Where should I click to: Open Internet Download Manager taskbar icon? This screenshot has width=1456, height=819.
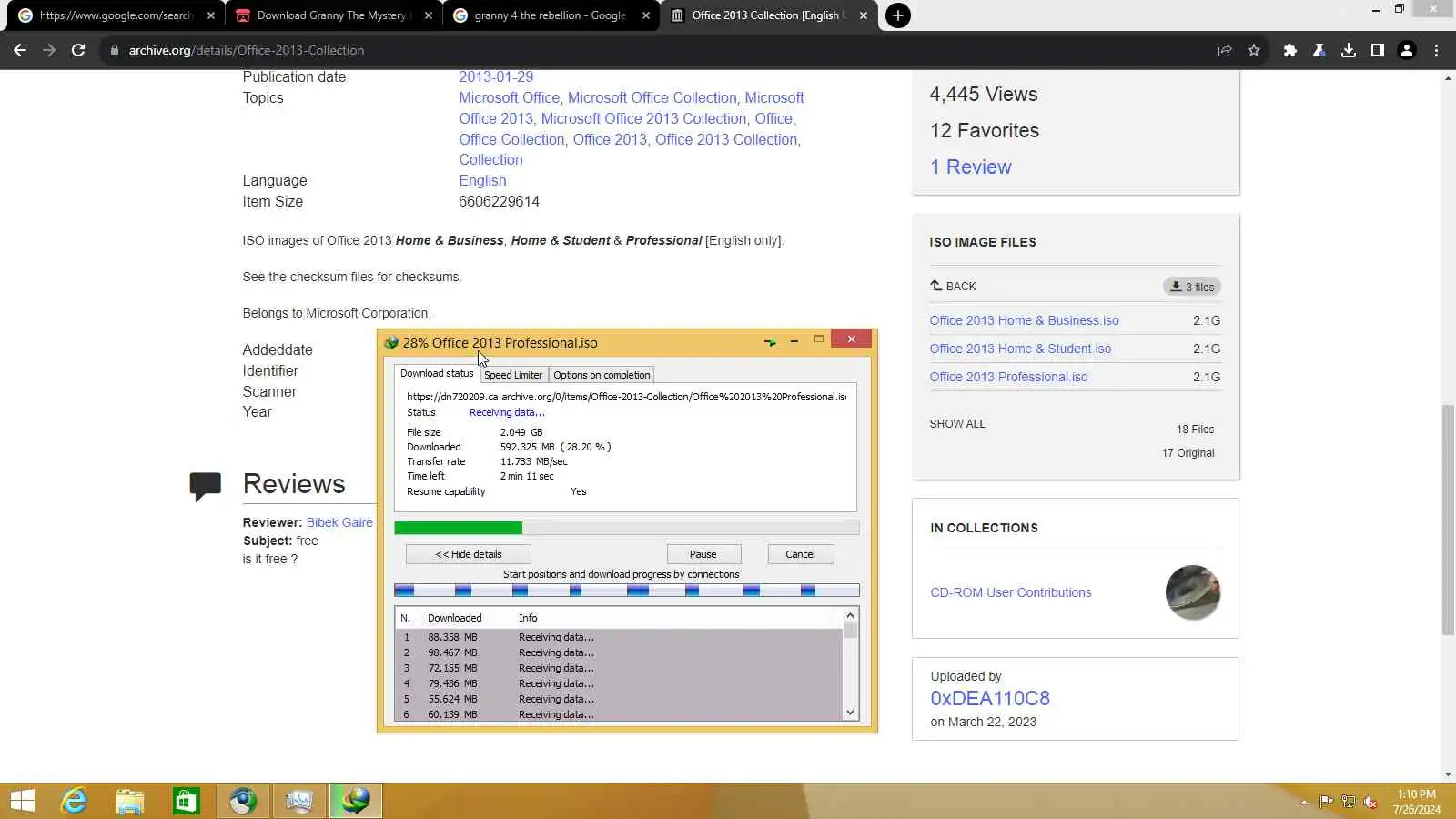point(356,801)
